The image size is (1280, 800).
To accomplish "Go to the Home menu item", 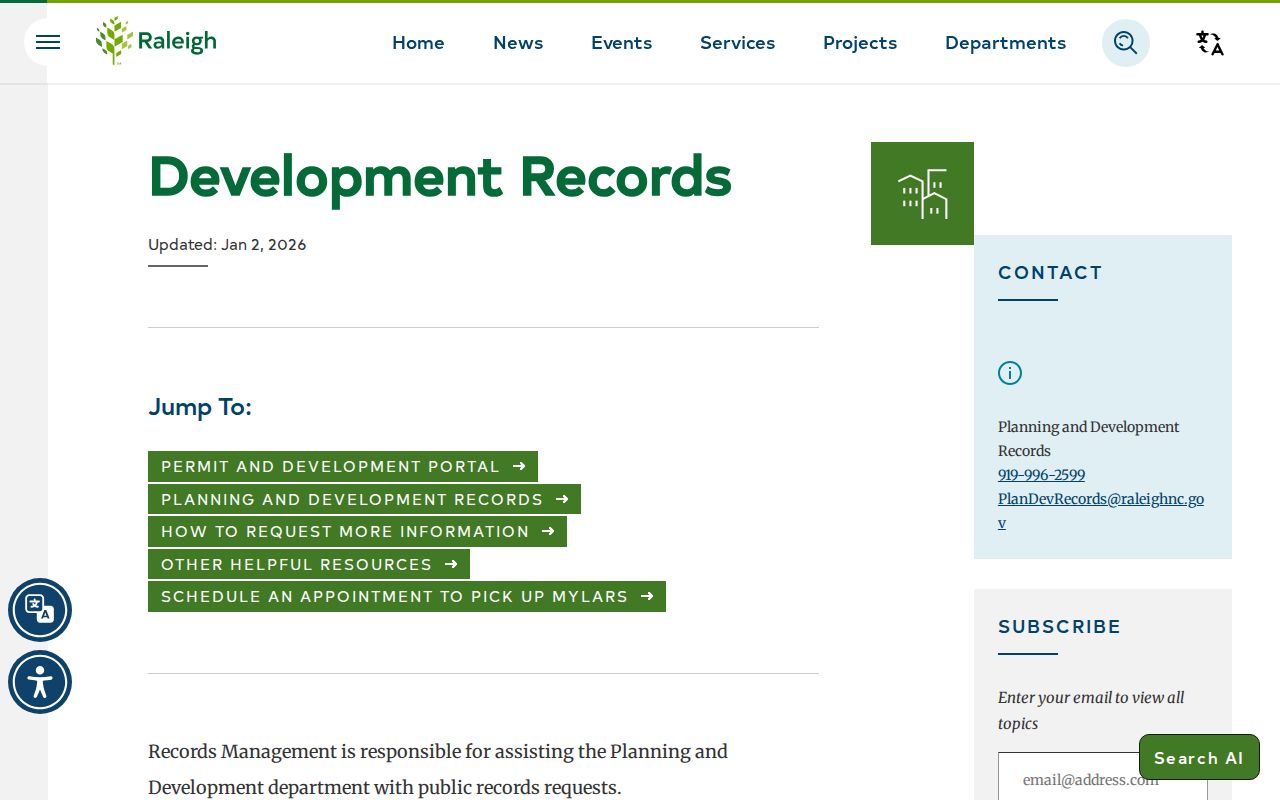I will [x=418, y=43].
